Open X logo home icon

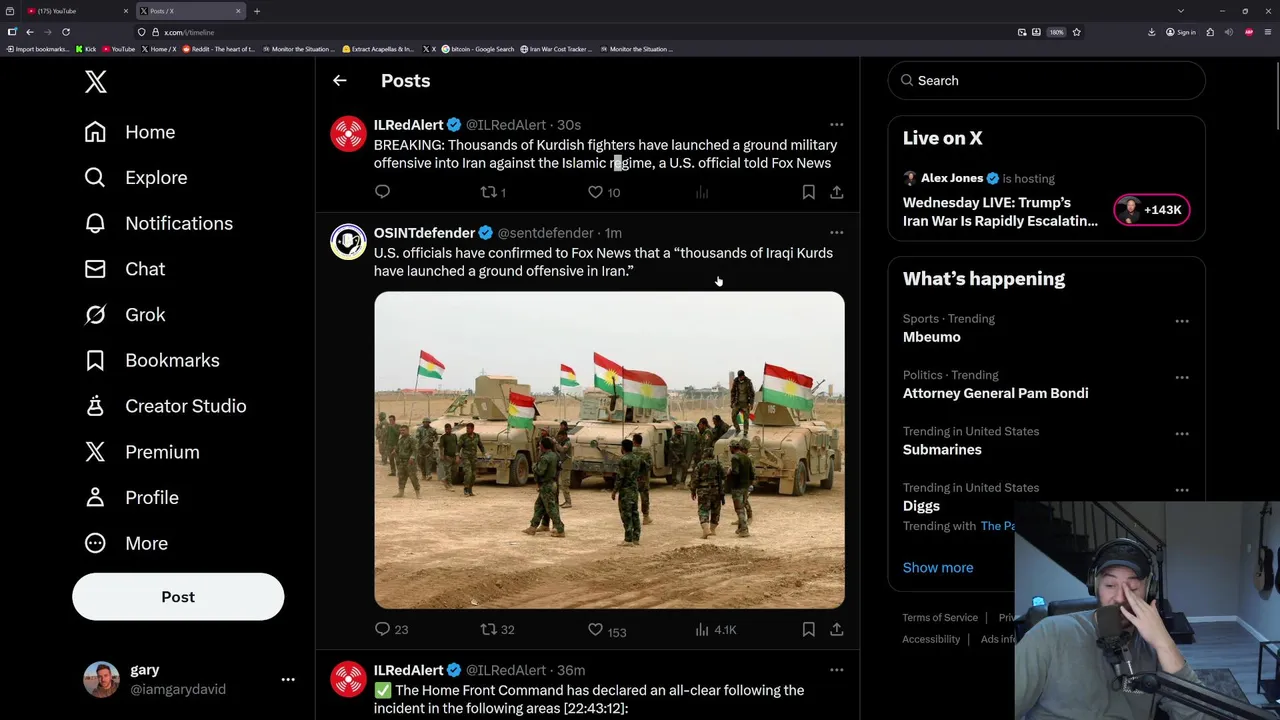pos(96,82)
